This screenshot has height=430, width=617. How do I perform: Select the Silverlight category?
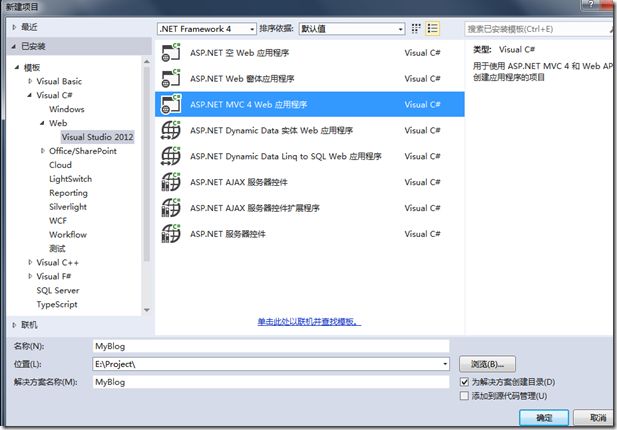(x=68, y=207)
